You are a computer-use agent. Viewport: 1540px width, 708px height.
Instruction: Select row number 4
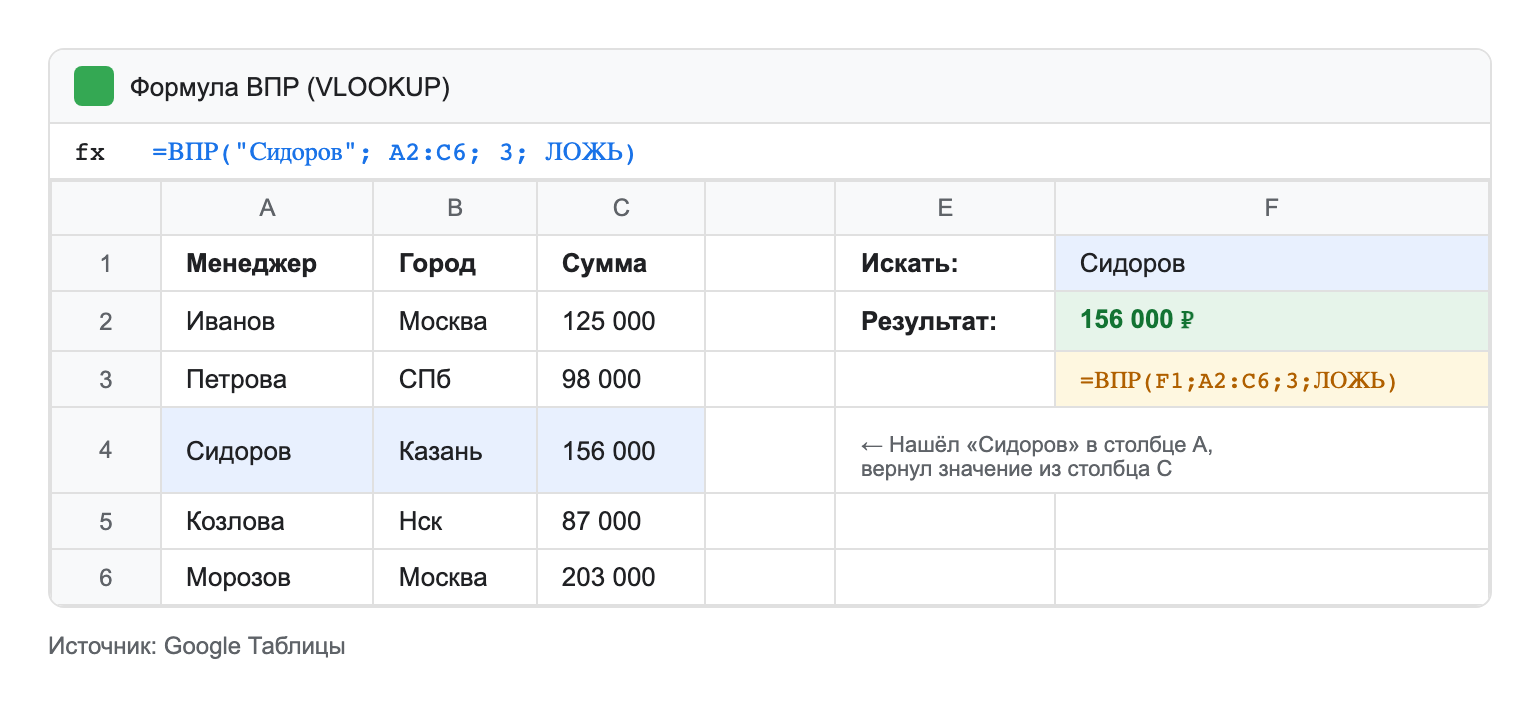(x=105, y=450)
